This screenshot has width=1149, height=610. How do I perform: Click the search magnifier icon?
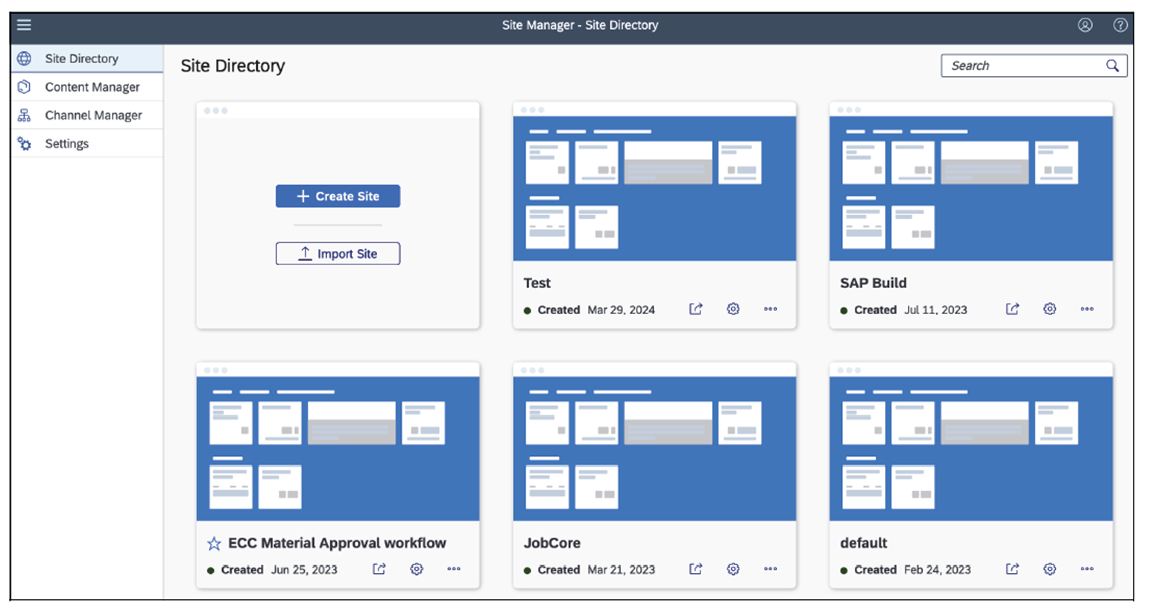(1112, 65)
